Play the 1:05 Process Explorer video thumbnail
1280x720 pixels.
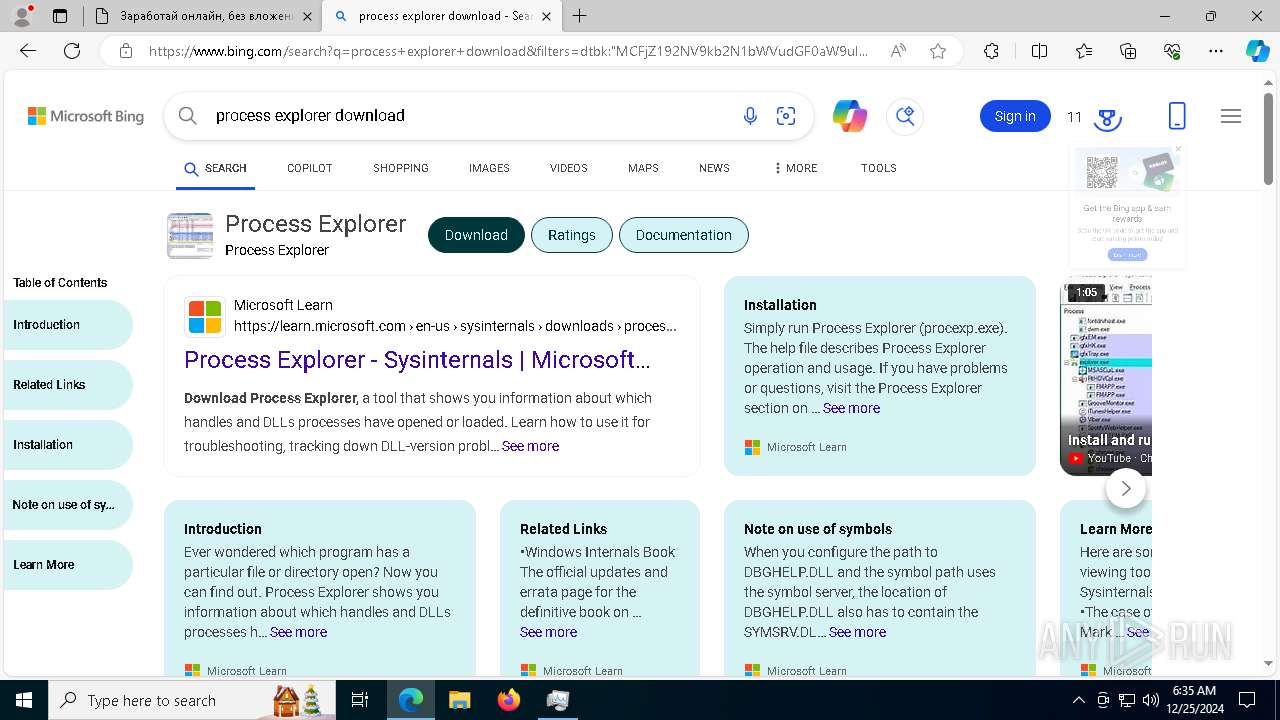[x=1106, y=378]
